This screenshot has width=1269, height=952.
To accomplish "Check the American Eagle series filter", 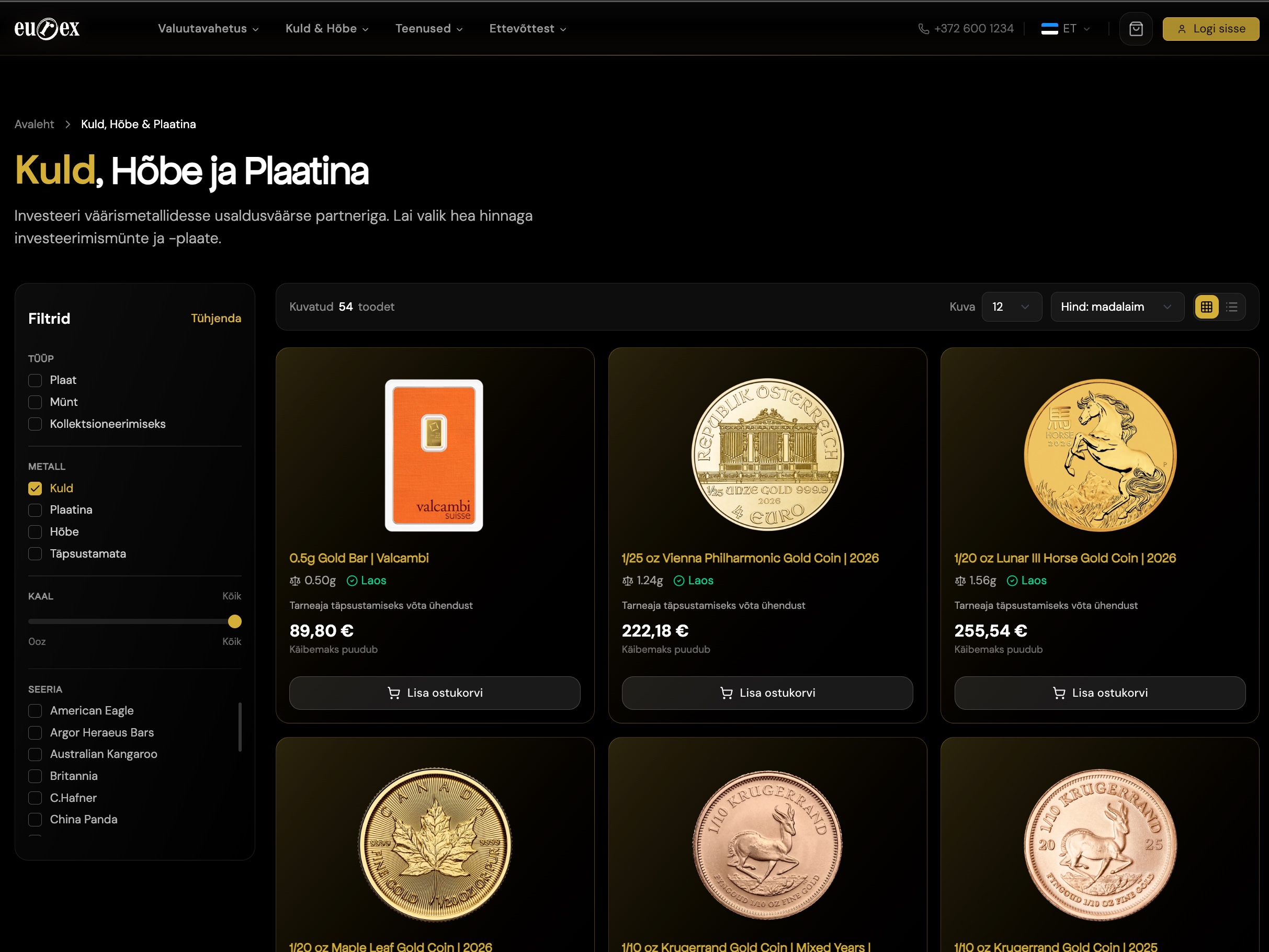I will tap(35, 710).
